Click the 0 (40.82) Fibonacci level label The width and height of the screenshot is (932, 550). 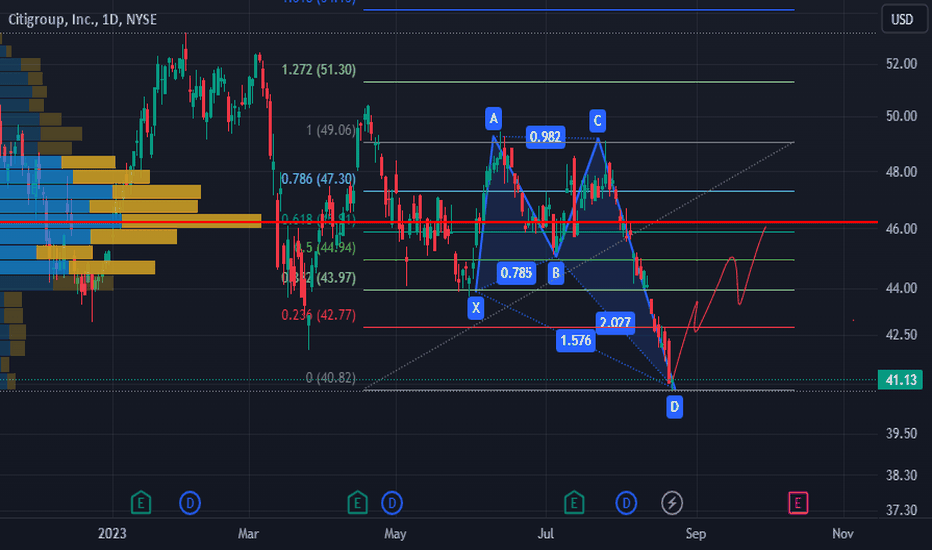coord(330,378)
